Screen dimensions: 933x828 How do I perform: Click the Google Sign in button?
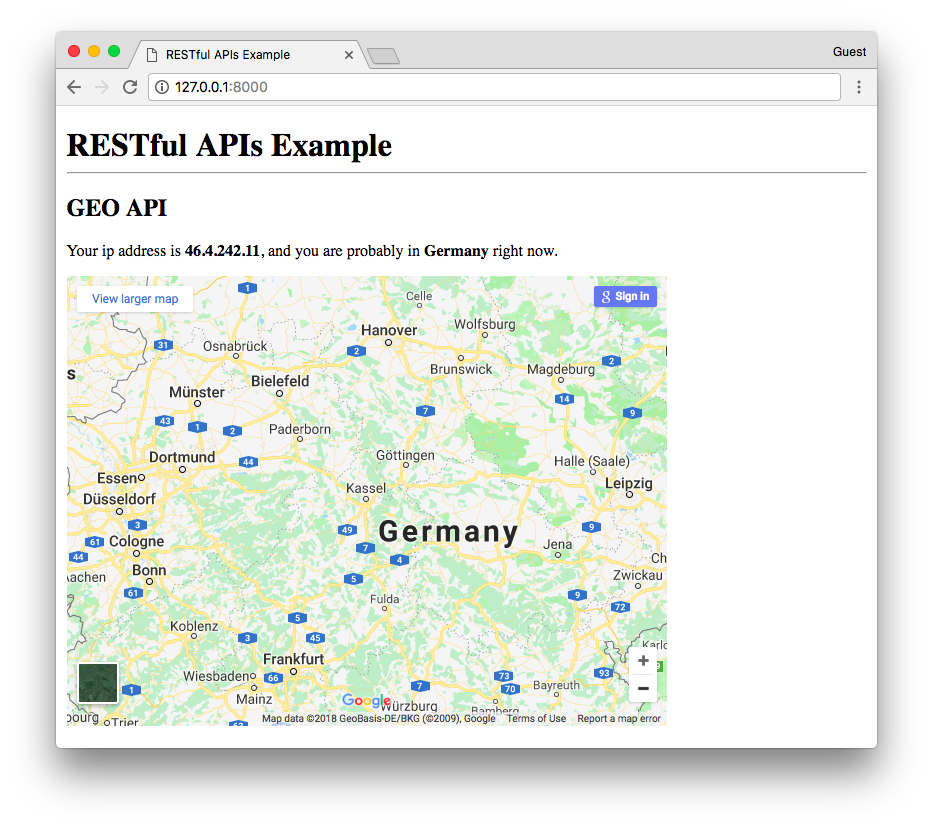tap(625, 296)
